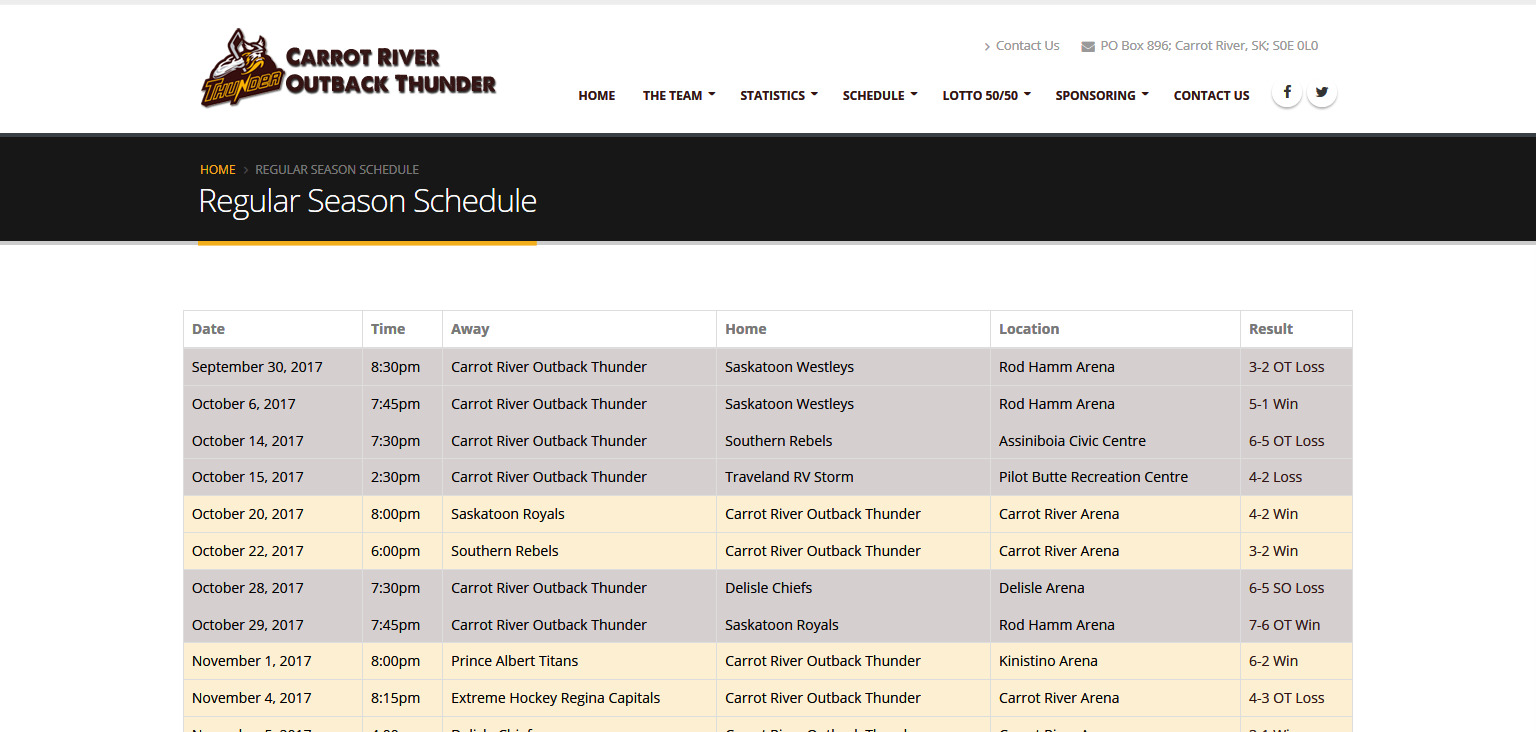Expand the Lotto 50/50 menu

click(x=985, y=96)
